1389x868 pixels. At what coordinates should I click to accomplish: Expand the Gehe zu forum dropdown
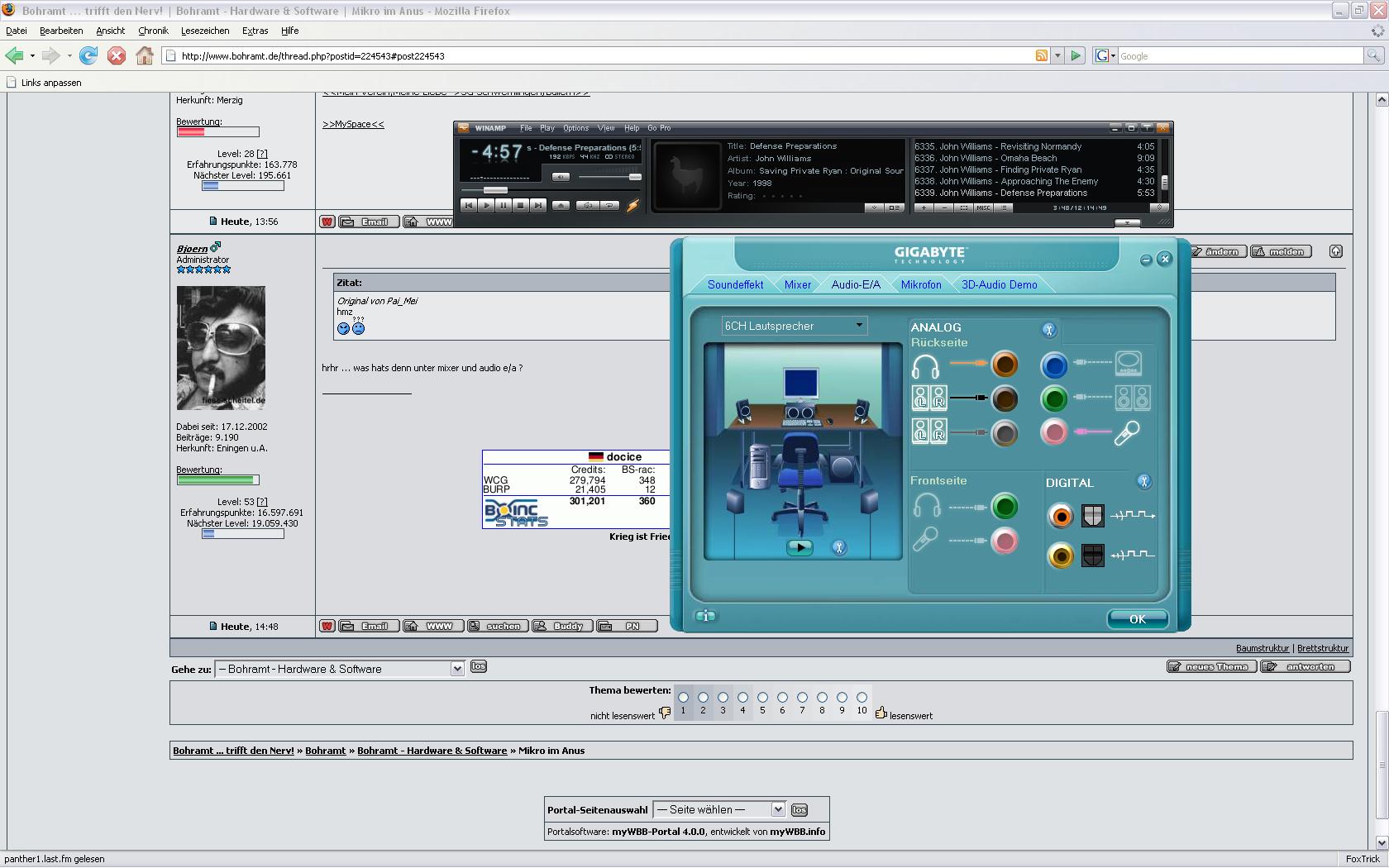tap(456, 669)
